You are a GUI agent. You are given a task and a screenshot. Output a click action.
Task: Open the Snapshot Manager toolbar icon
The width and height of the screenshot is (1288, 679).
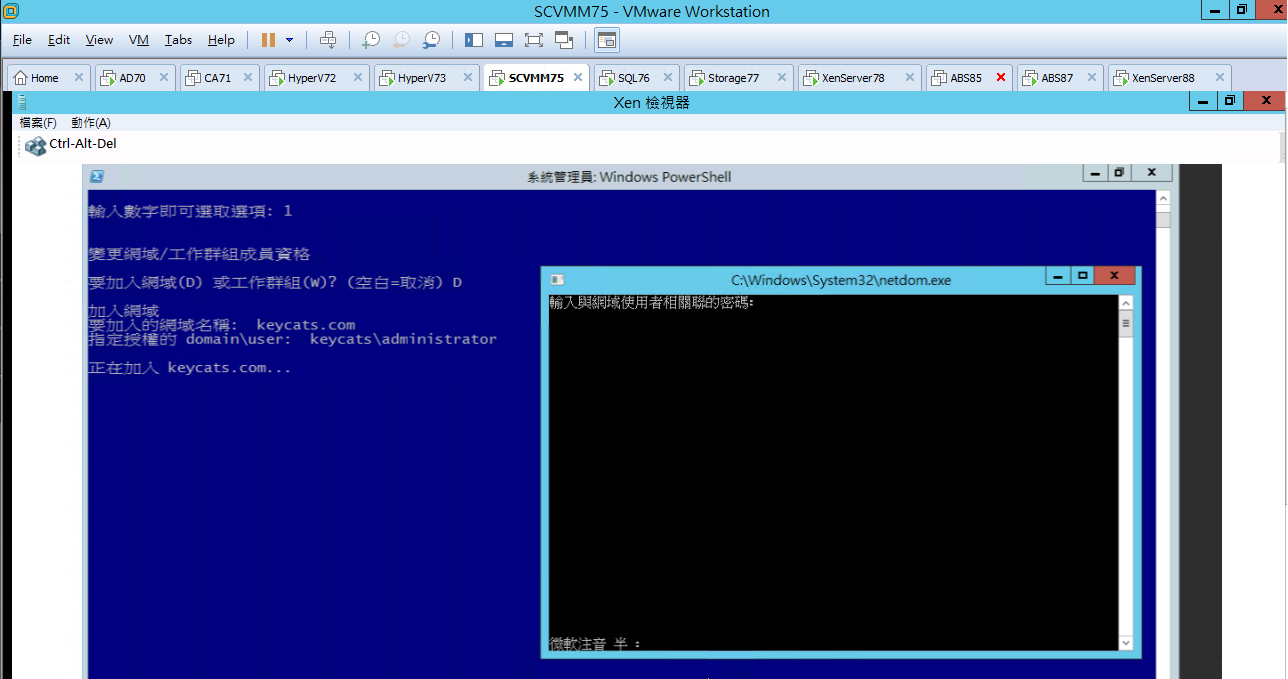(431, 40)
